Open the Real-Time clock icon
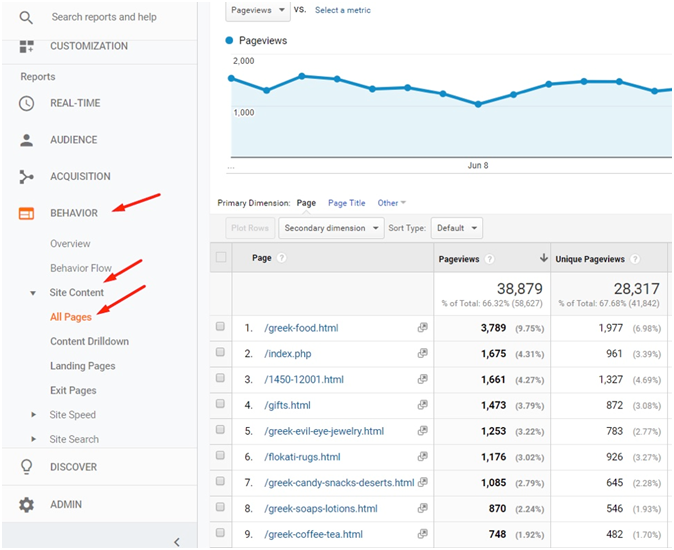674x550 pixels. [26, 103]
